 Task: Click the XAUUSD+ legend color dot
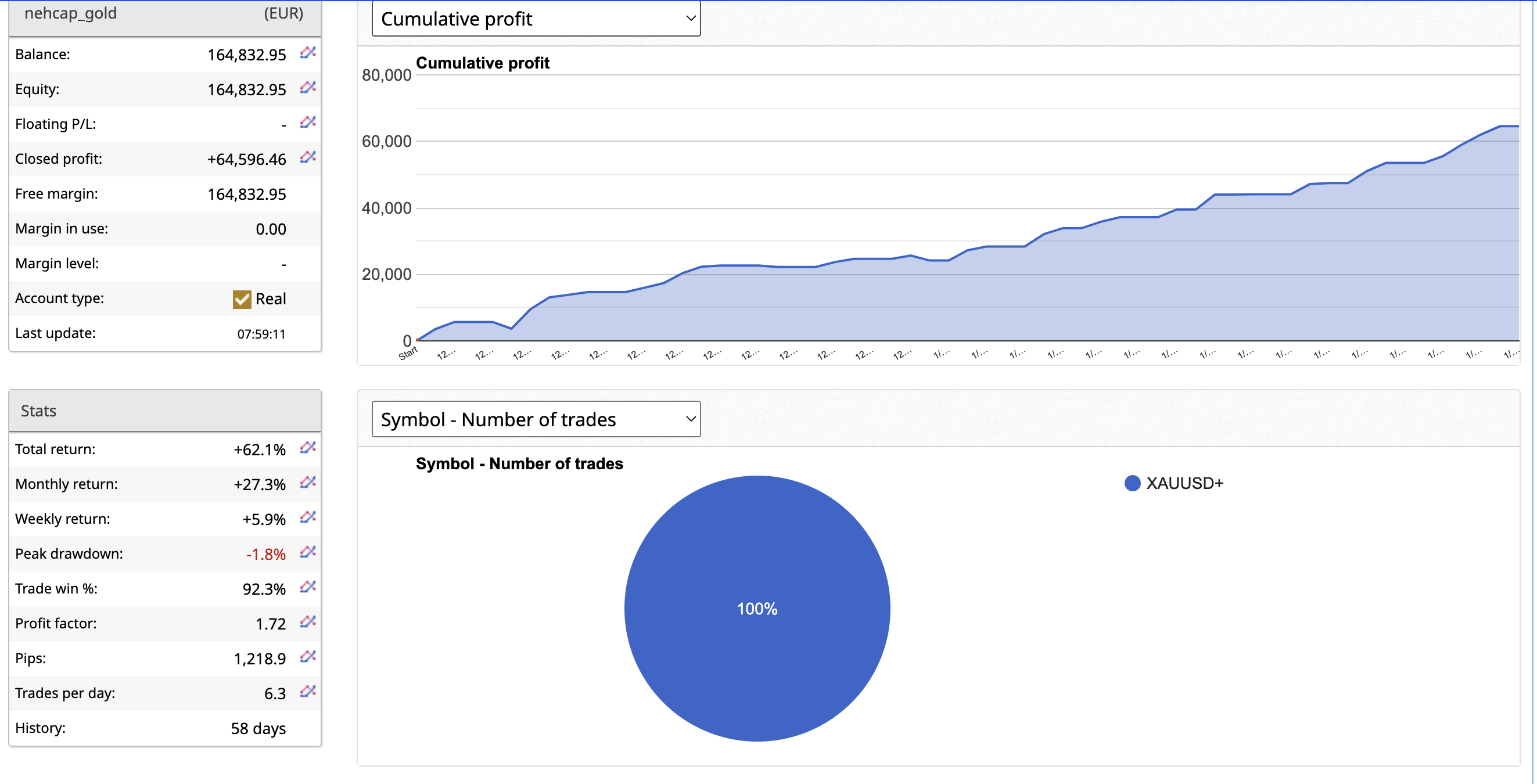(1132, 483)
